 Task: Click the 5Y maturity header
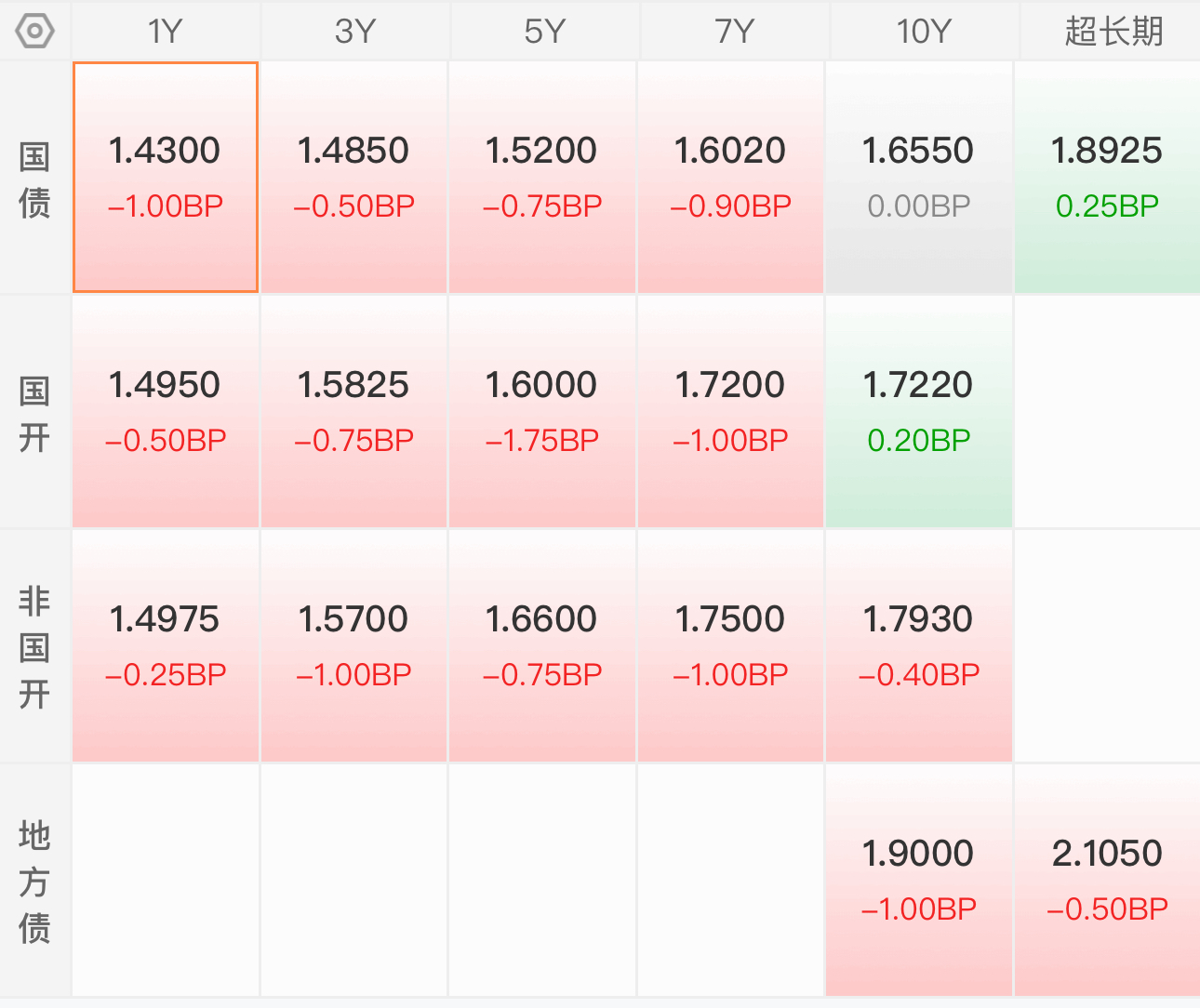click(x=544, y=32)
